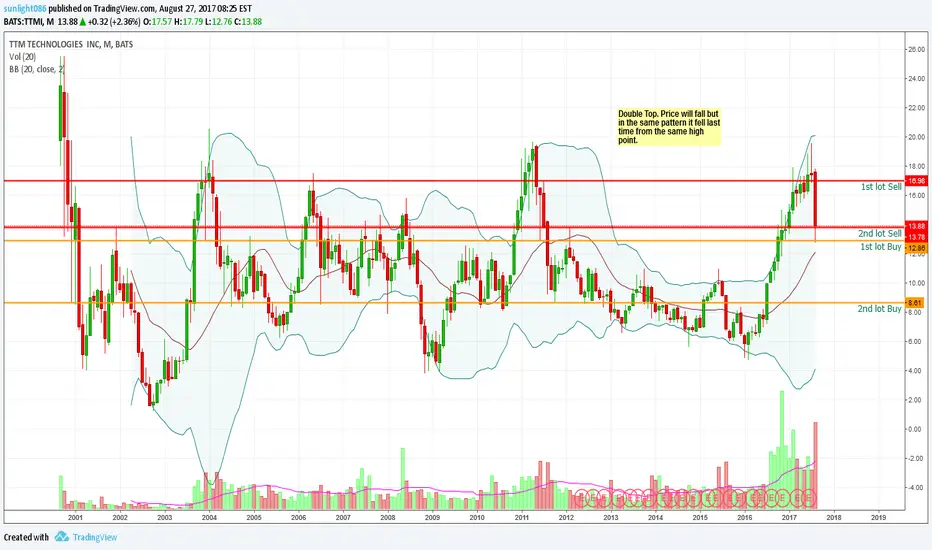Select the yellow Double Top note box
The width and height of the screenshot is (932, 550).
pos(669,127)
